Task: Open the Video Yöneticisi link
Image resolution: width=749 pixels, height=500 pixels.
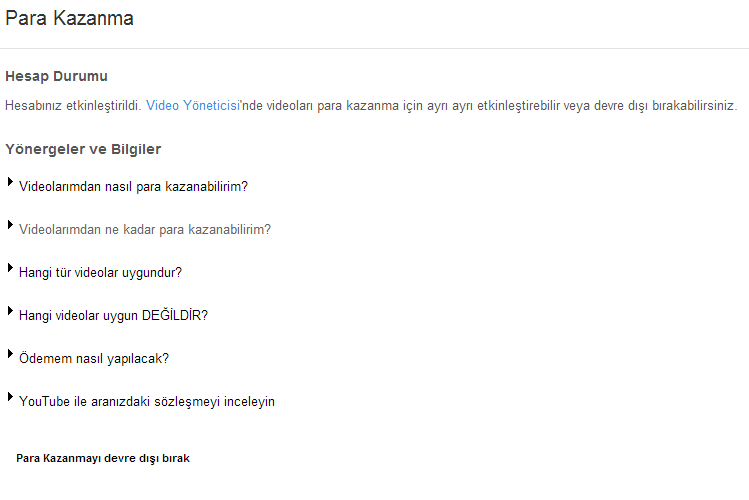Action: coord(193,106)
